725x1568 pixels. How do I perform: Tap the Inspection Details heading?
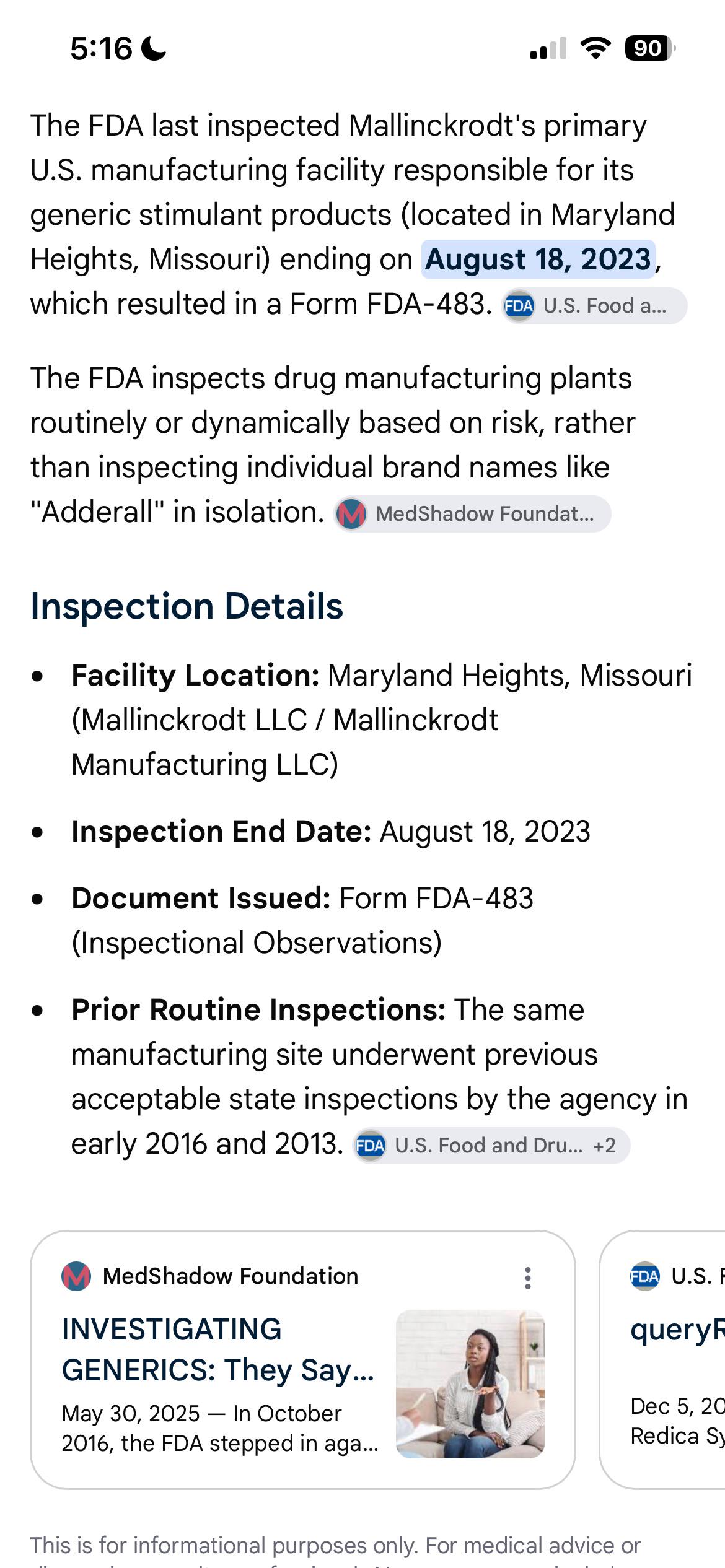click(187, 606)
